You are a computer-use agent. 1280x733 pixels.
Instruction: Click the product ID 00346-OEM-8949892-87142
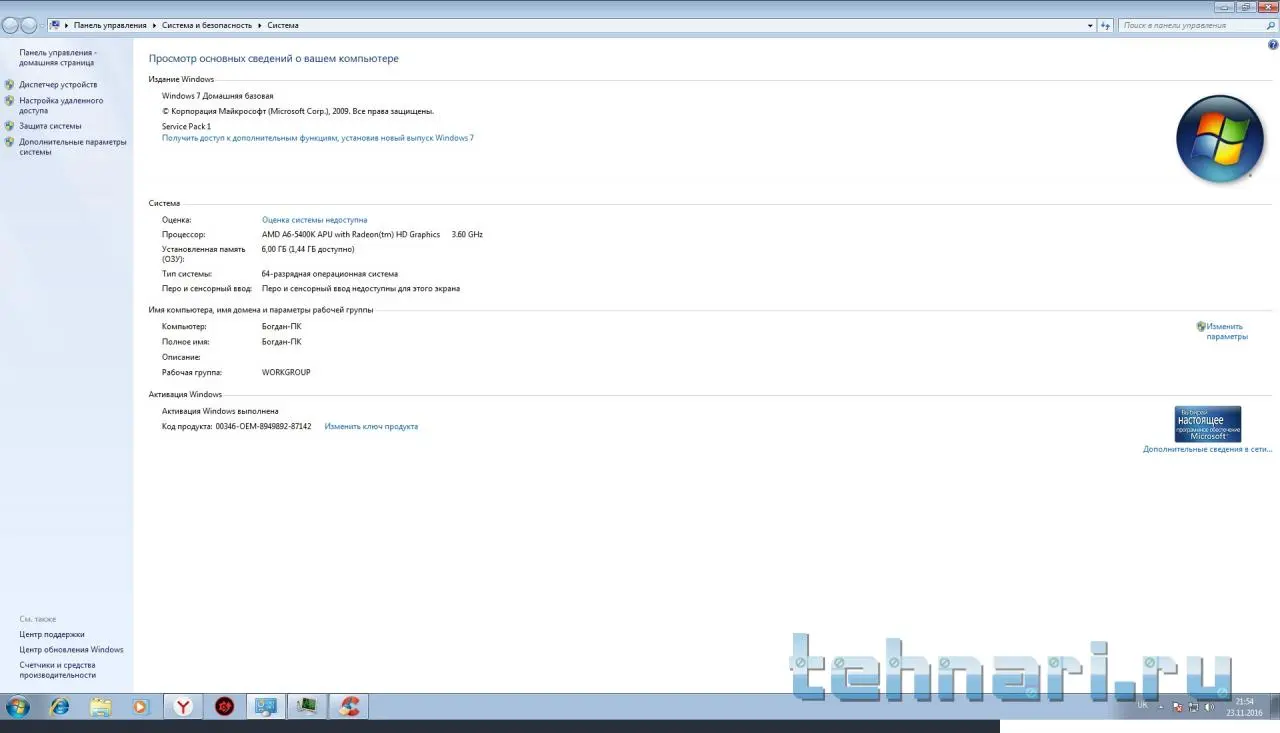(x=263, y=426)
